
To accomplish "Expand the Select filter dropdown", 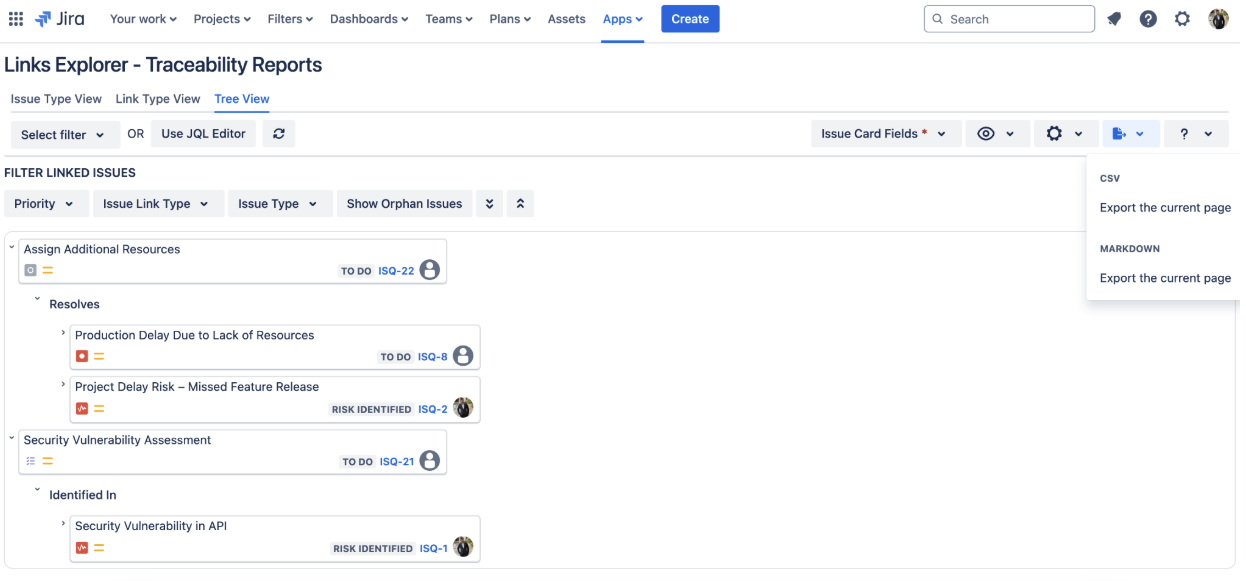I will pyautogui.click(x=63, y=135).
